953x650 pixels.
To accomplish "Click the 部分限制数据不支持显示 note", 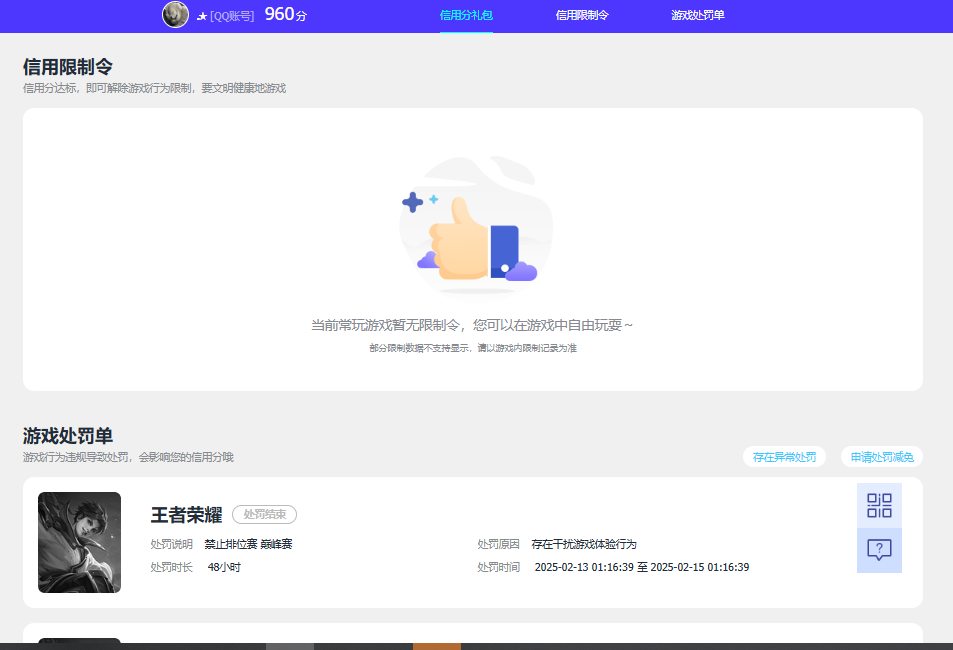I will point(473,348).
